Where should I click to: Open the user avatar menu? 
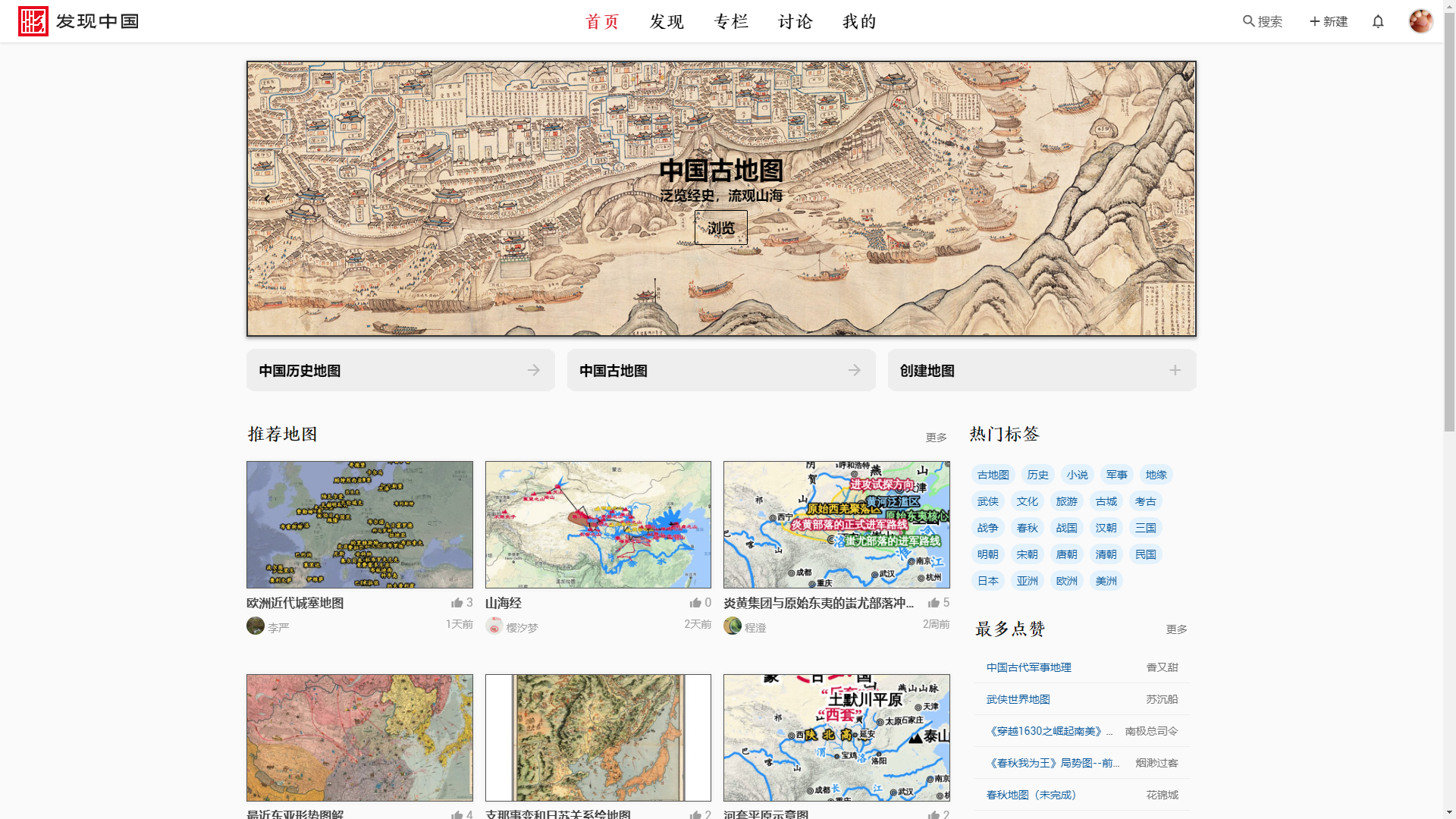[1421, 21]
